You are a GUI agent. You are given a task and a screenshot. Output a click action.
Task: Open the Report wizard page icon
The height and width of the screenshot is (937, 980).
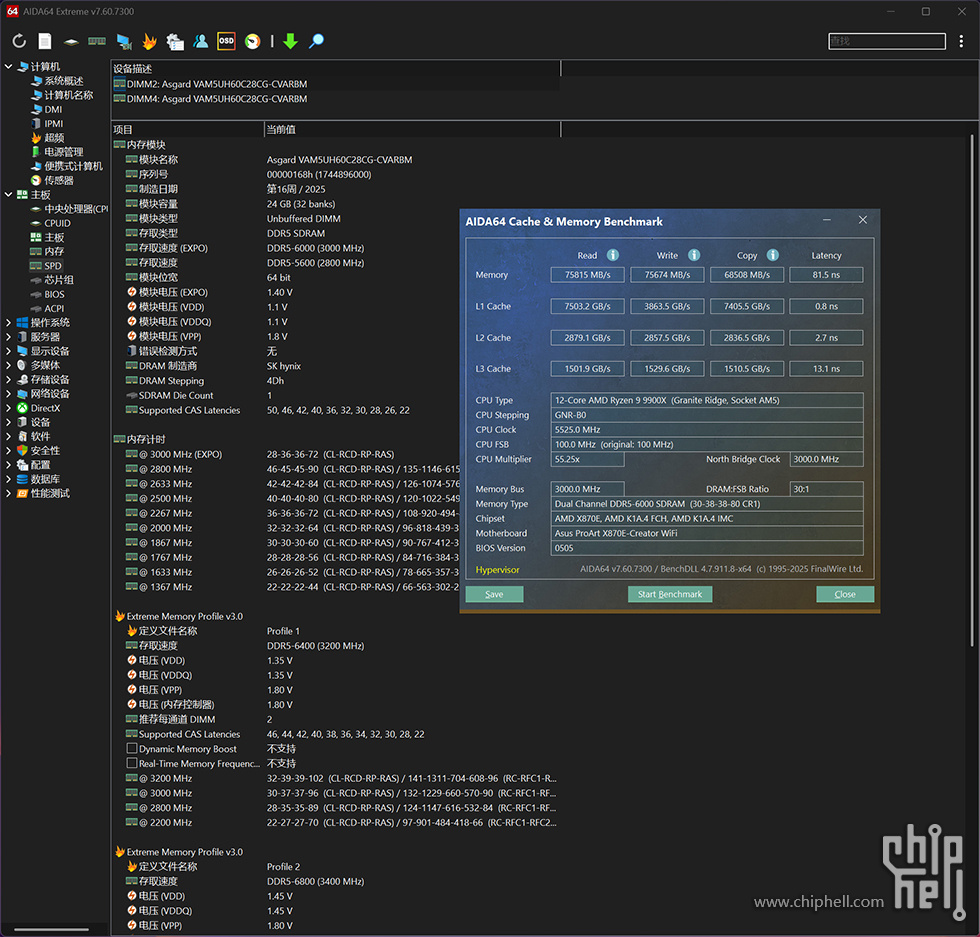45,41
